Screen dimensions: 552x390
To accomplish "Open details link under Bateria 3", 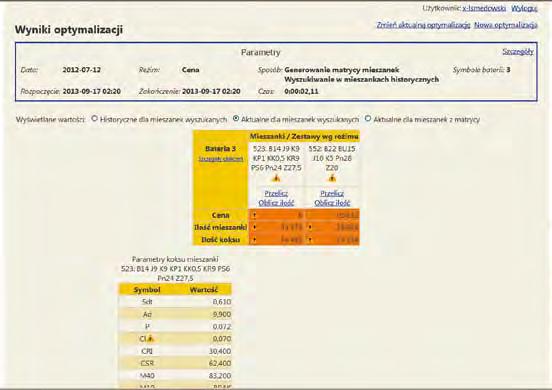I will [221, 159].
